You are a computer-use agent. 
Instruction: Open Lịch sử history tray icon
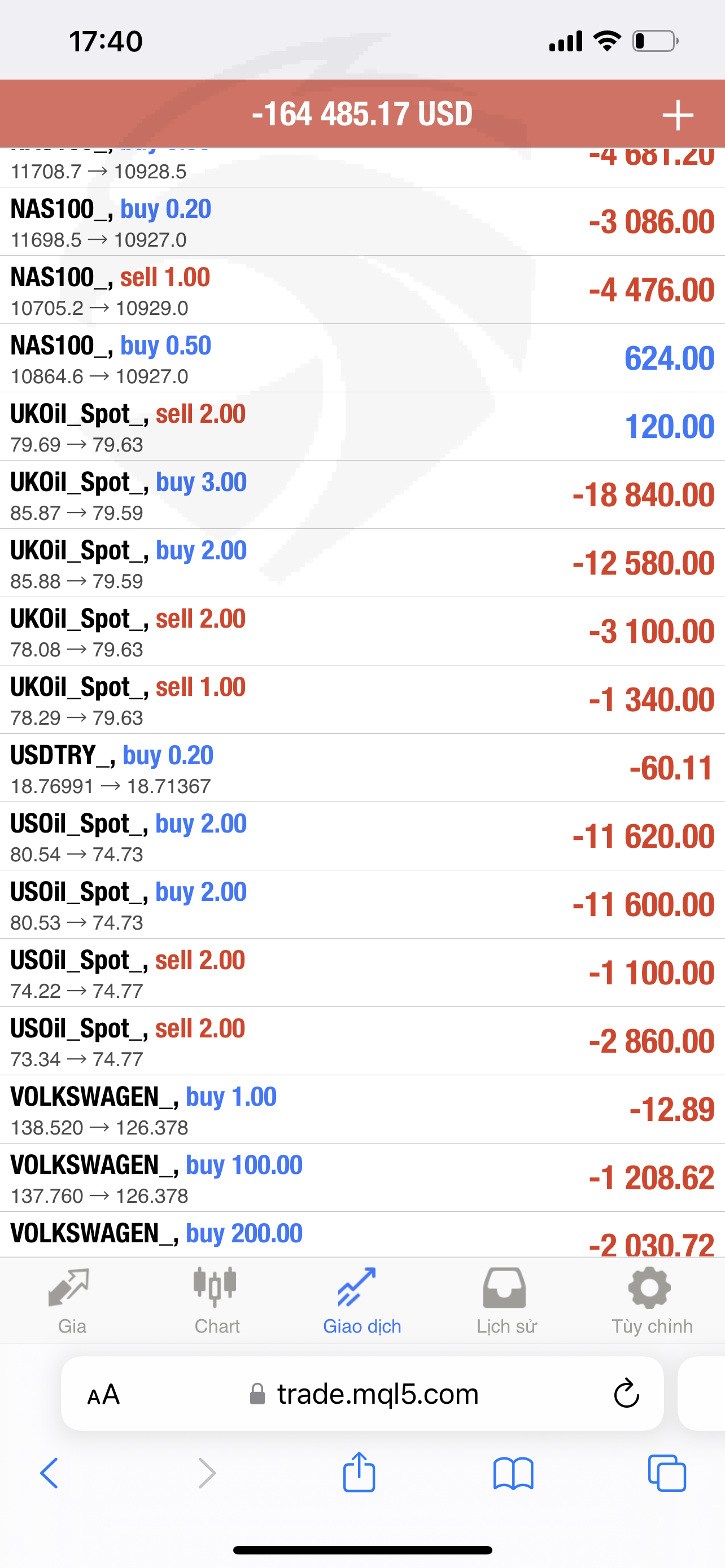point(505,1287)
